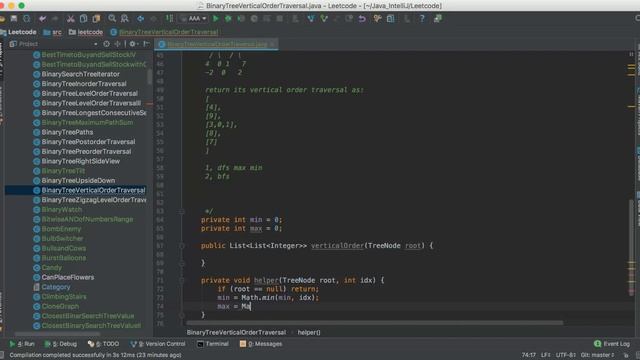
Task: Select BinaryTreeInorderTraversal in project tree
Action: click(x=84, y=84)
